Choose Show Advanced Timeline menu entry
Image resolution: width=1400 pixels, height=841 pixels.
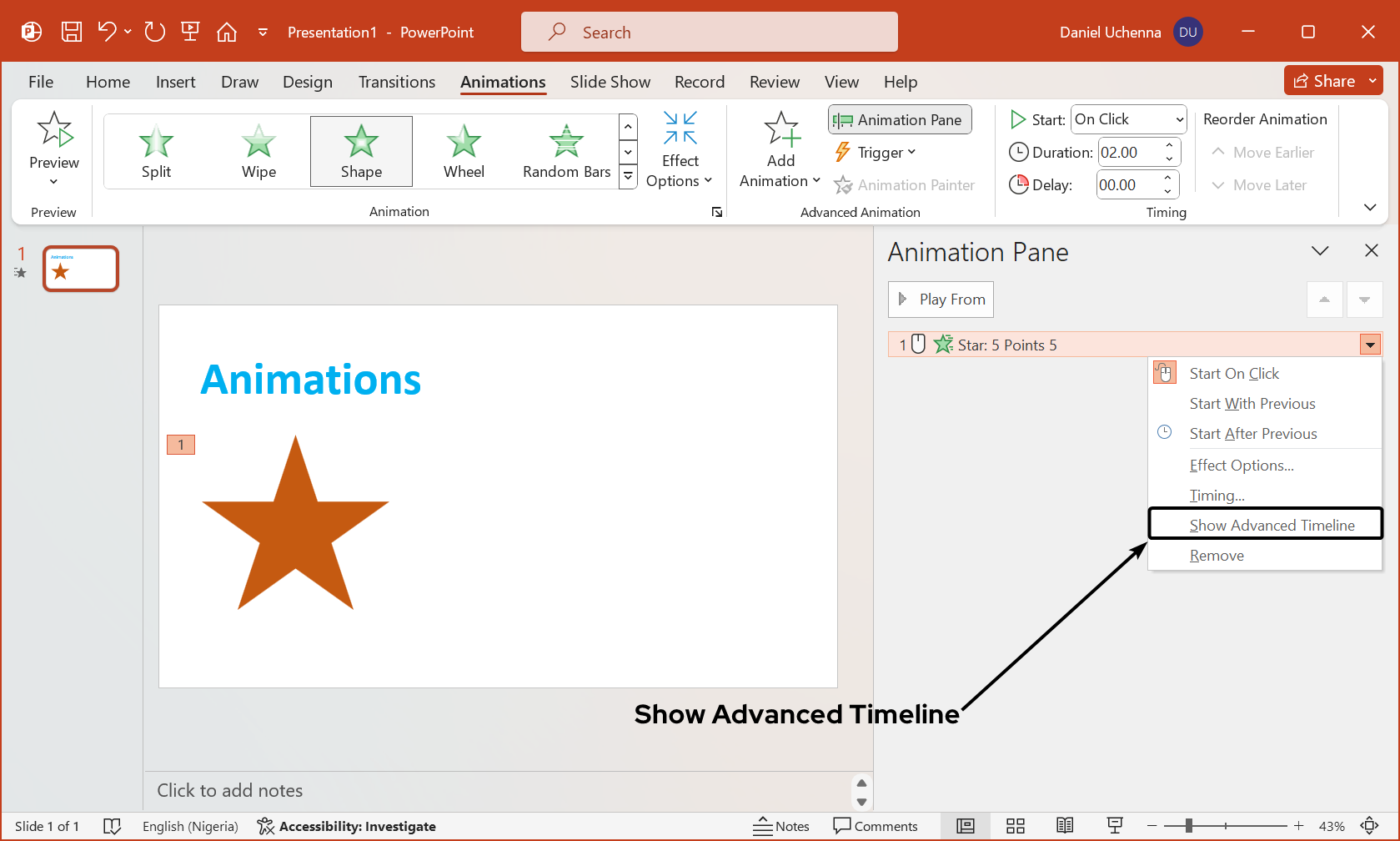(1272, 525)
